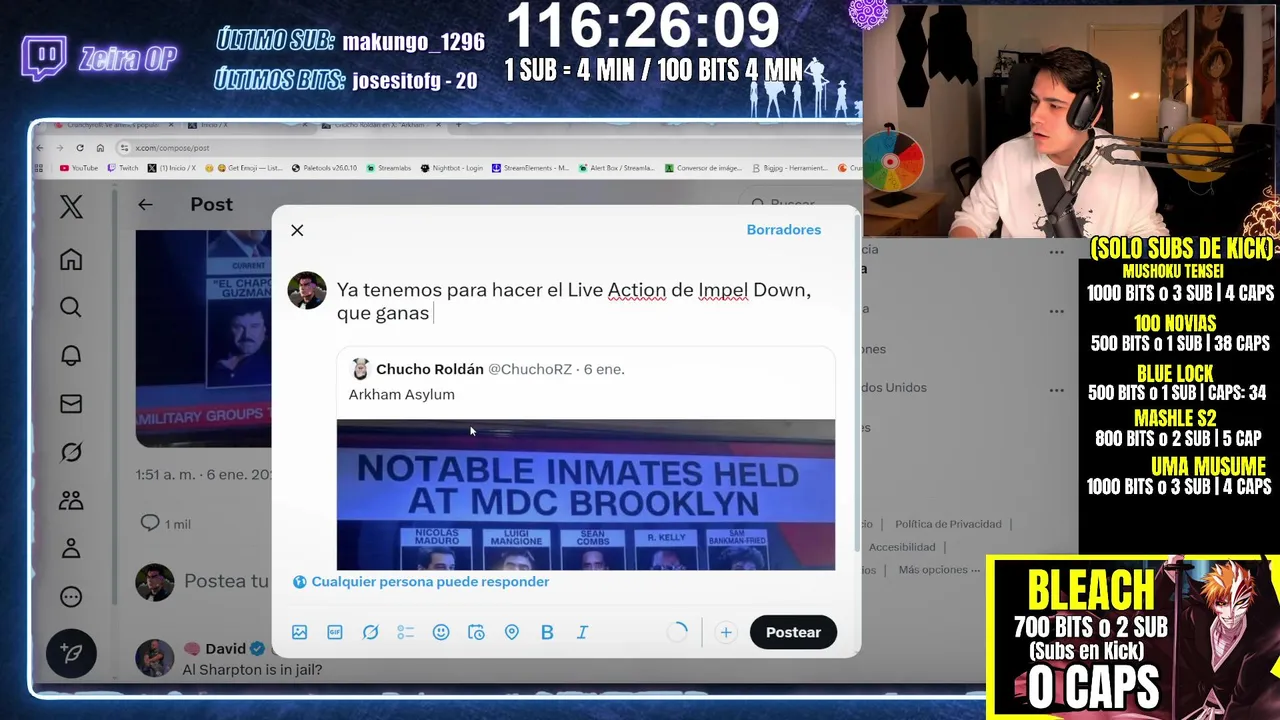Image resolution: width=1280 pixels, height=720 pixels.
Task: Click the compose post feather button
Action: (x=71, y=653)
